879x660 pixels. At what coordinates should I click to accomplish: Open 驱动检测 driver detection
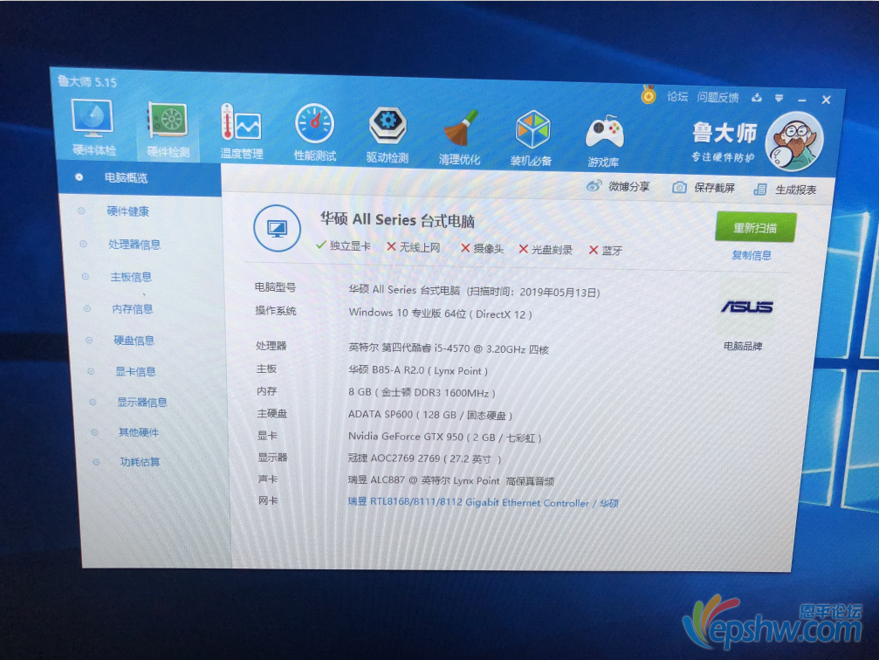pos(387,135)
